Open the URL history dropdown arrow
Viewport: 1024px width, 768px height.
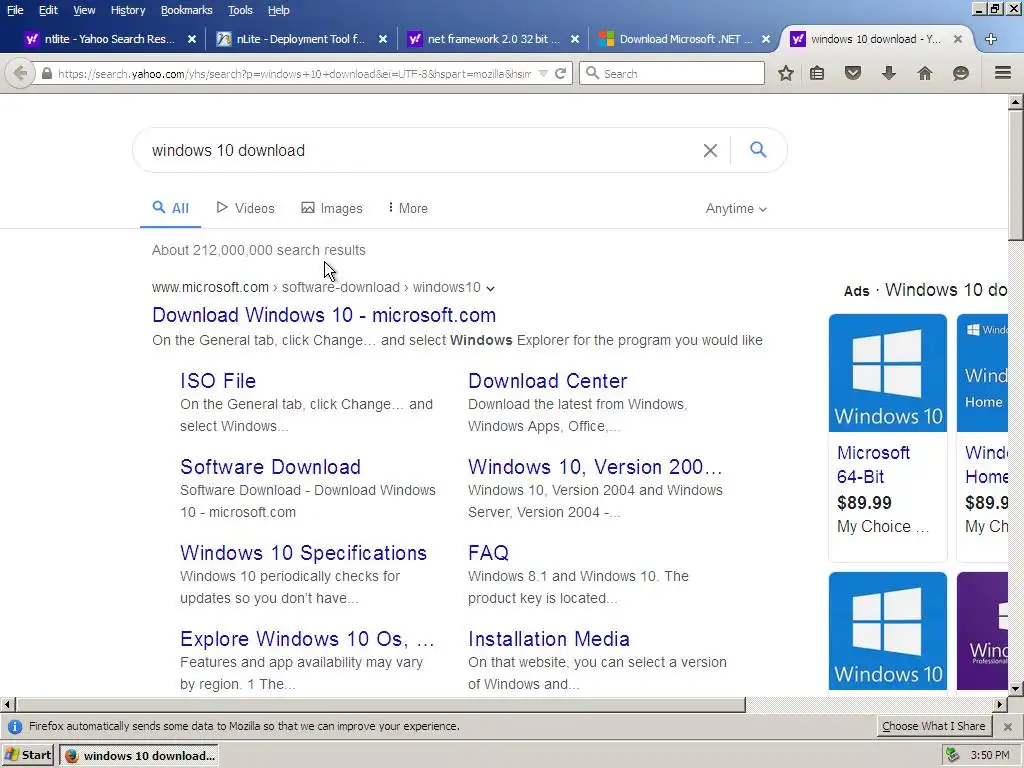point(543,74)
